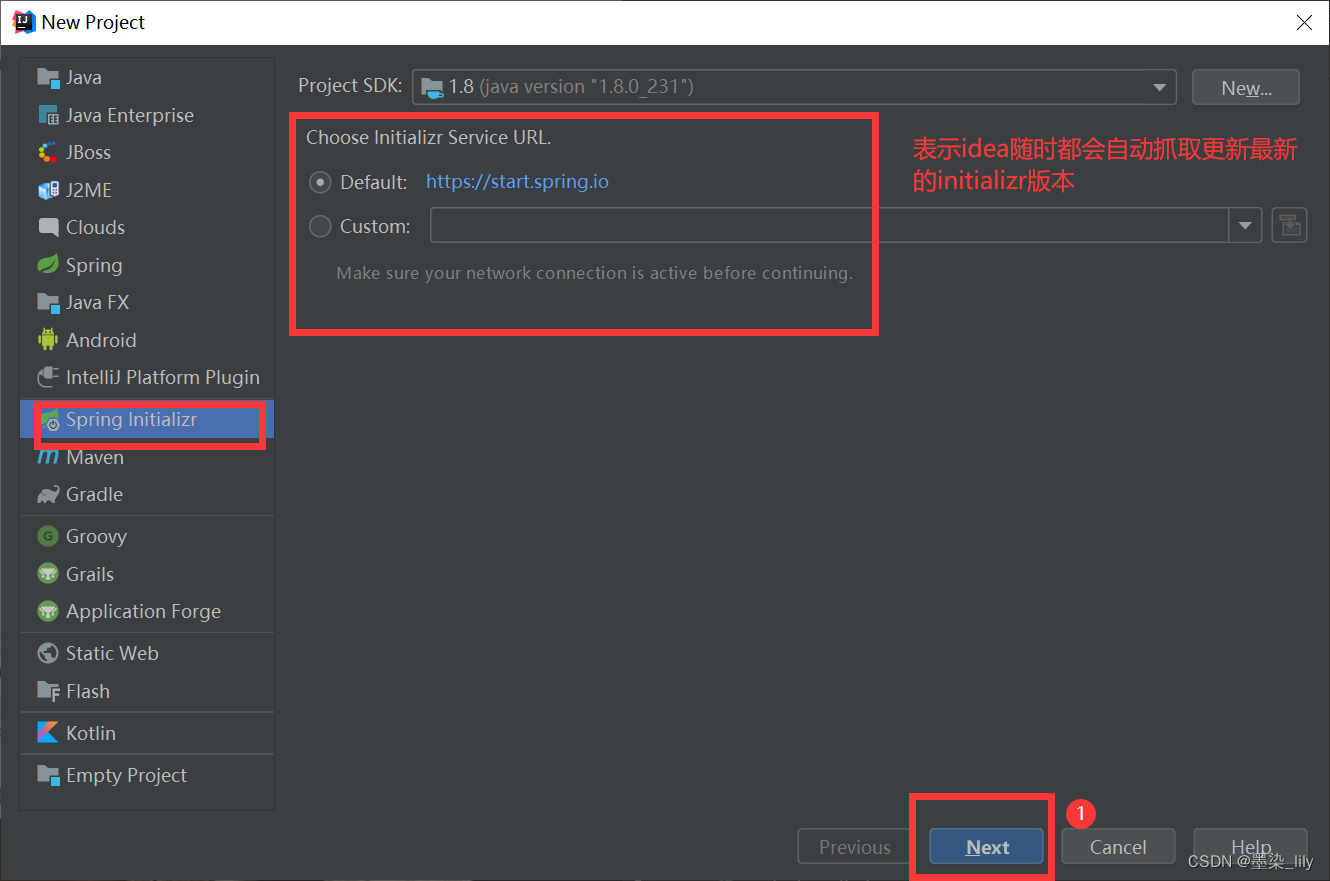Click the 'Make sure your network connection' note

[x=594, y=273]
